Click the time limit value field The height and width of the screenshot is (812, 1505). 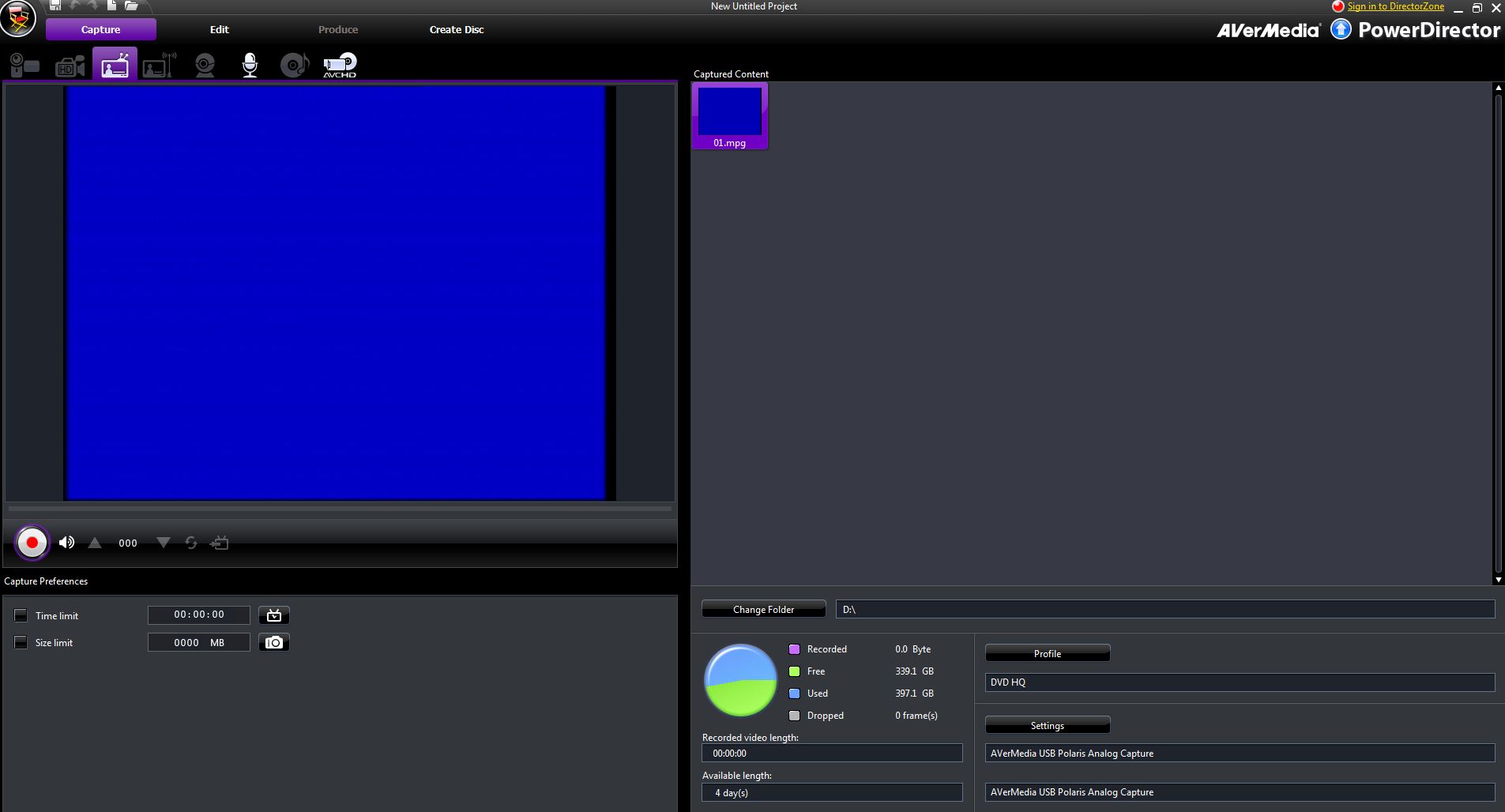tap(199, 615)
